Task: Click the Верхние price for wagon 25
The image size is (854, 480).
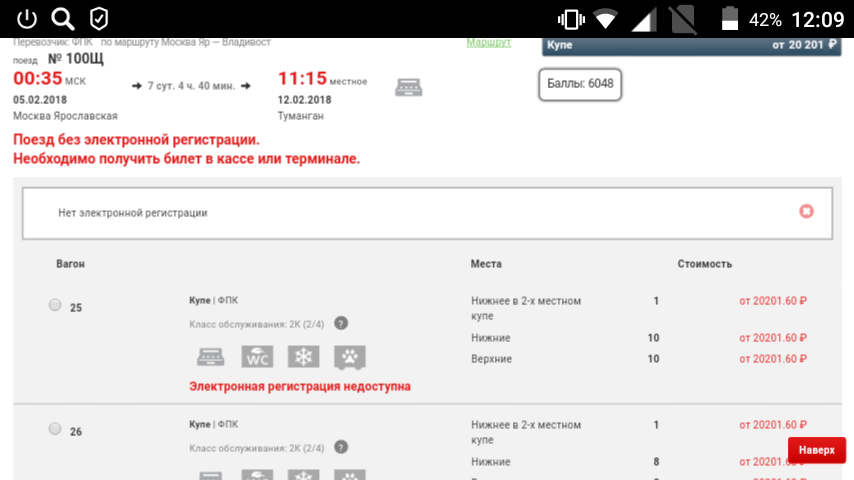Action: pos(772,359)
